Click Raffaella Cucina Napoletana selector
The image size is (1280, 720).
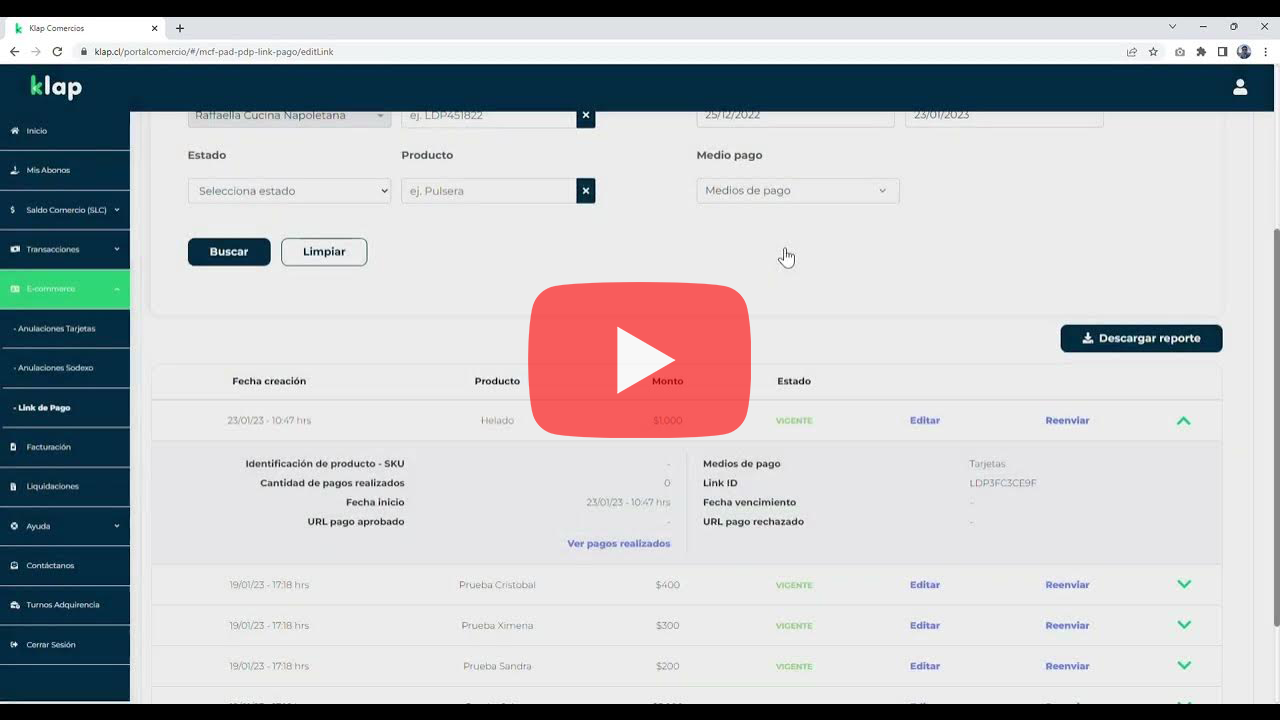tap(289, 116)
